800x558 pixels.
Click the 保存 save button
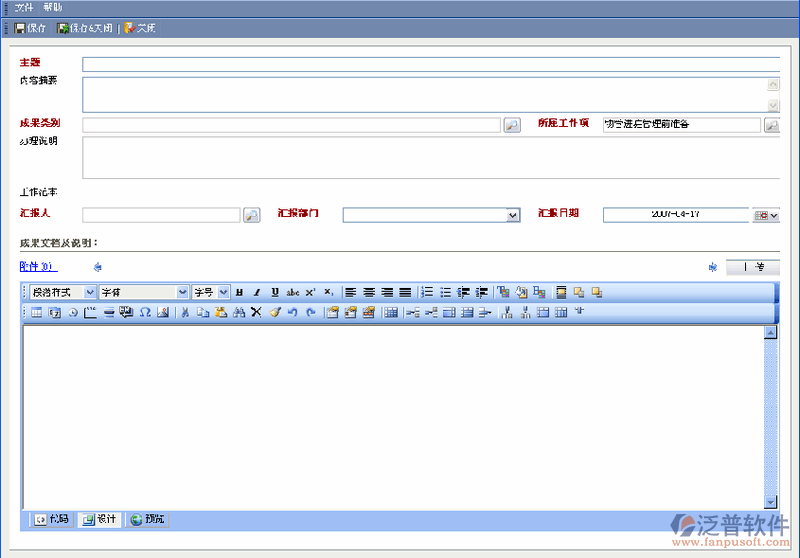pyautogui.click(x=30, y=28)
